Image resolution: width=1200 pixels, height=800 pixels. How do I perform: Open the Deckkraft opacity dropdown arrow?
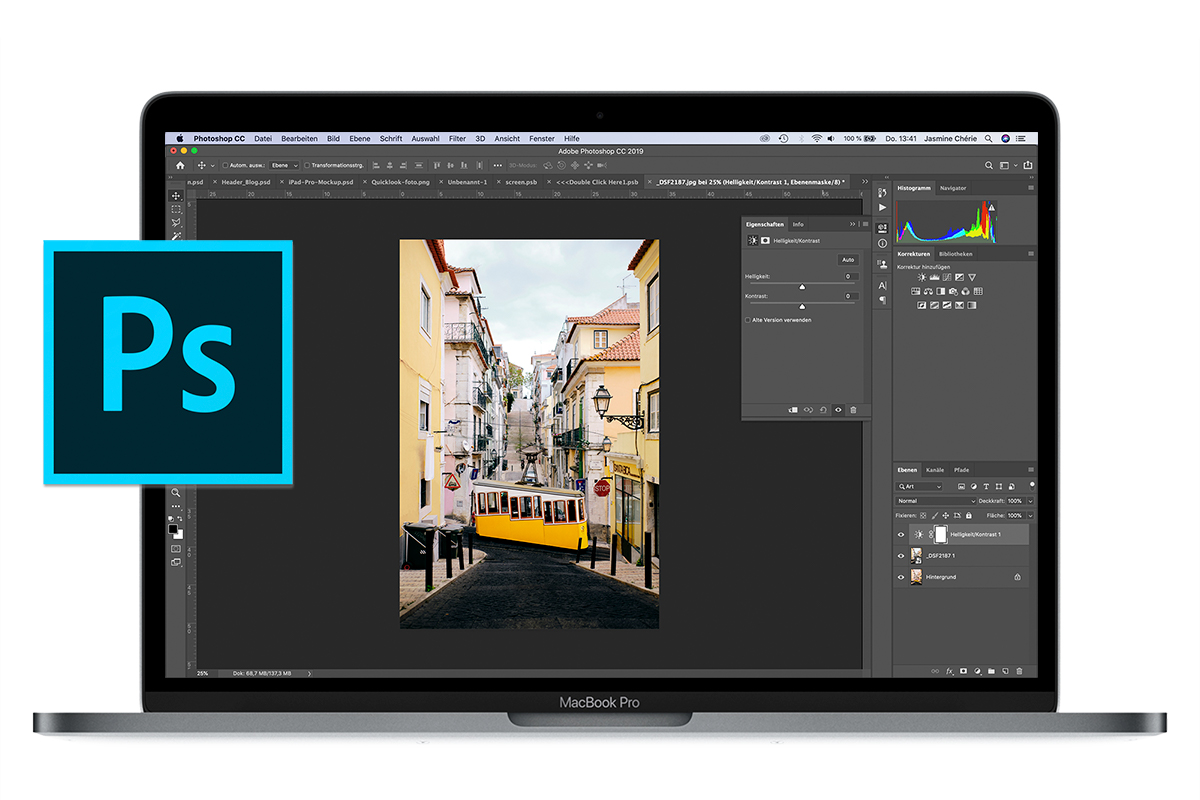click(1031, 501)
